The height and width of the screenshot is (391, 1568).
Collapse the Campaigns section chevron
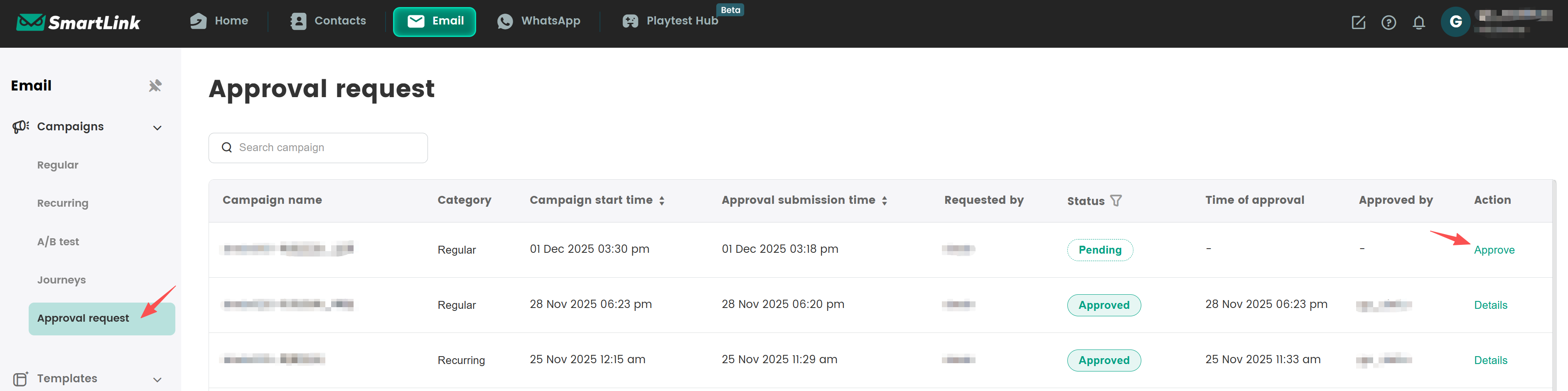(157, 127)
